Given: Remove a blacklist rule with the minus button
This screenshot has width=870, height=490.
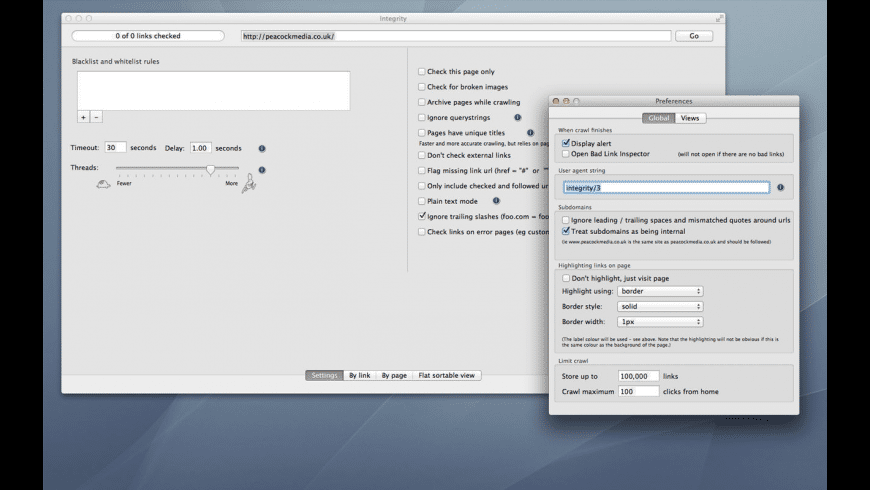Looking at the screenshot, I should click(x=96, y=117).
